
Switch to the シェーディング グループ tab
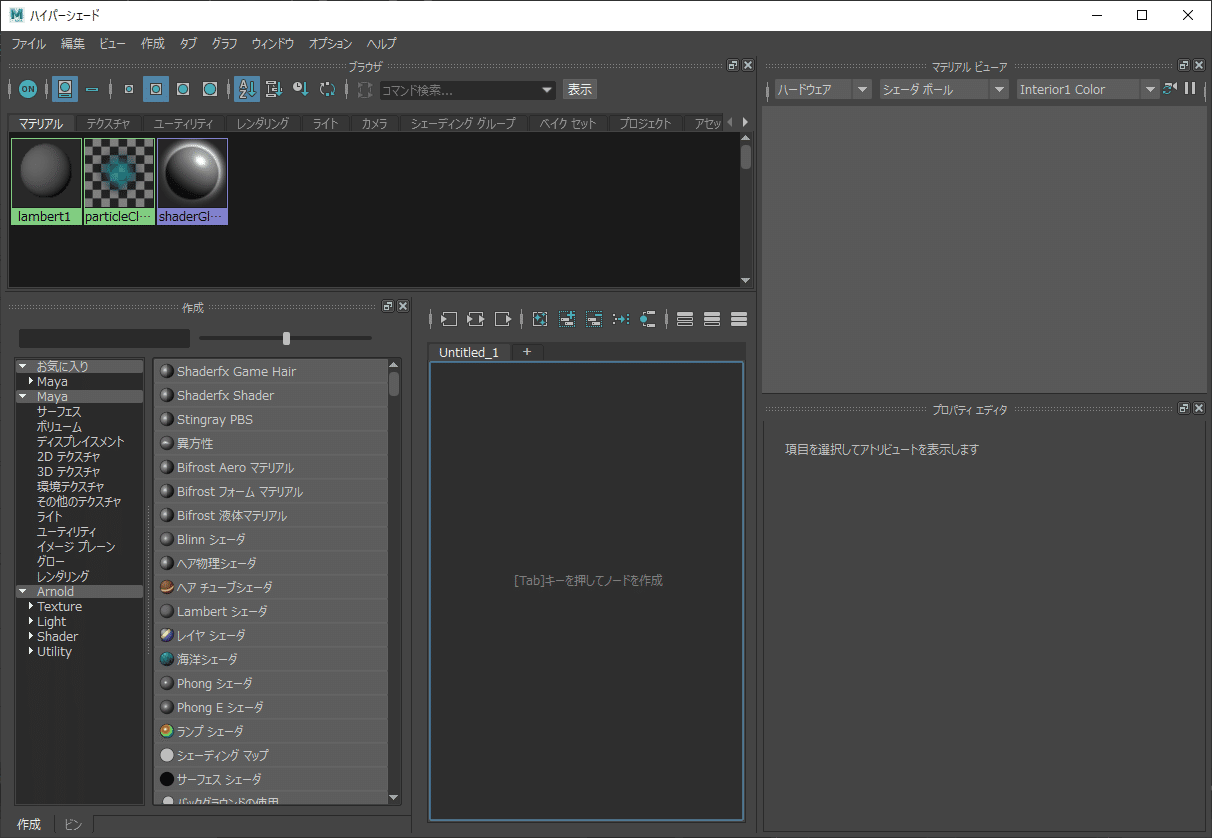[463, 123]
